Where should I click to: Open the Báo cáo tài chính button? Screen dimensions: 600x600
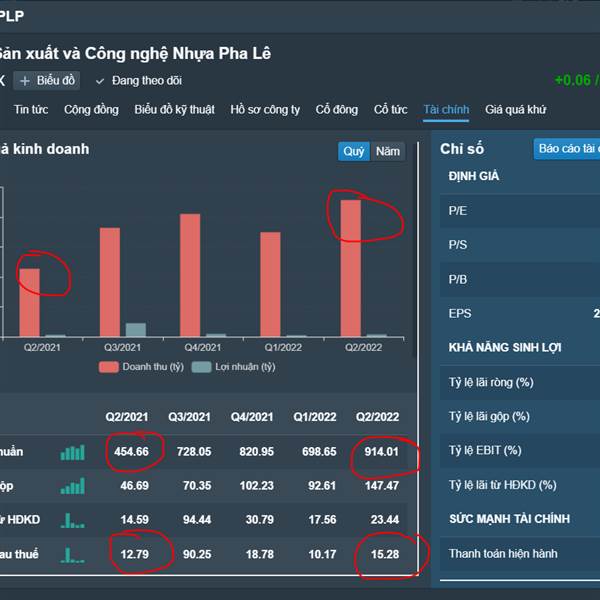pos(567,149)
